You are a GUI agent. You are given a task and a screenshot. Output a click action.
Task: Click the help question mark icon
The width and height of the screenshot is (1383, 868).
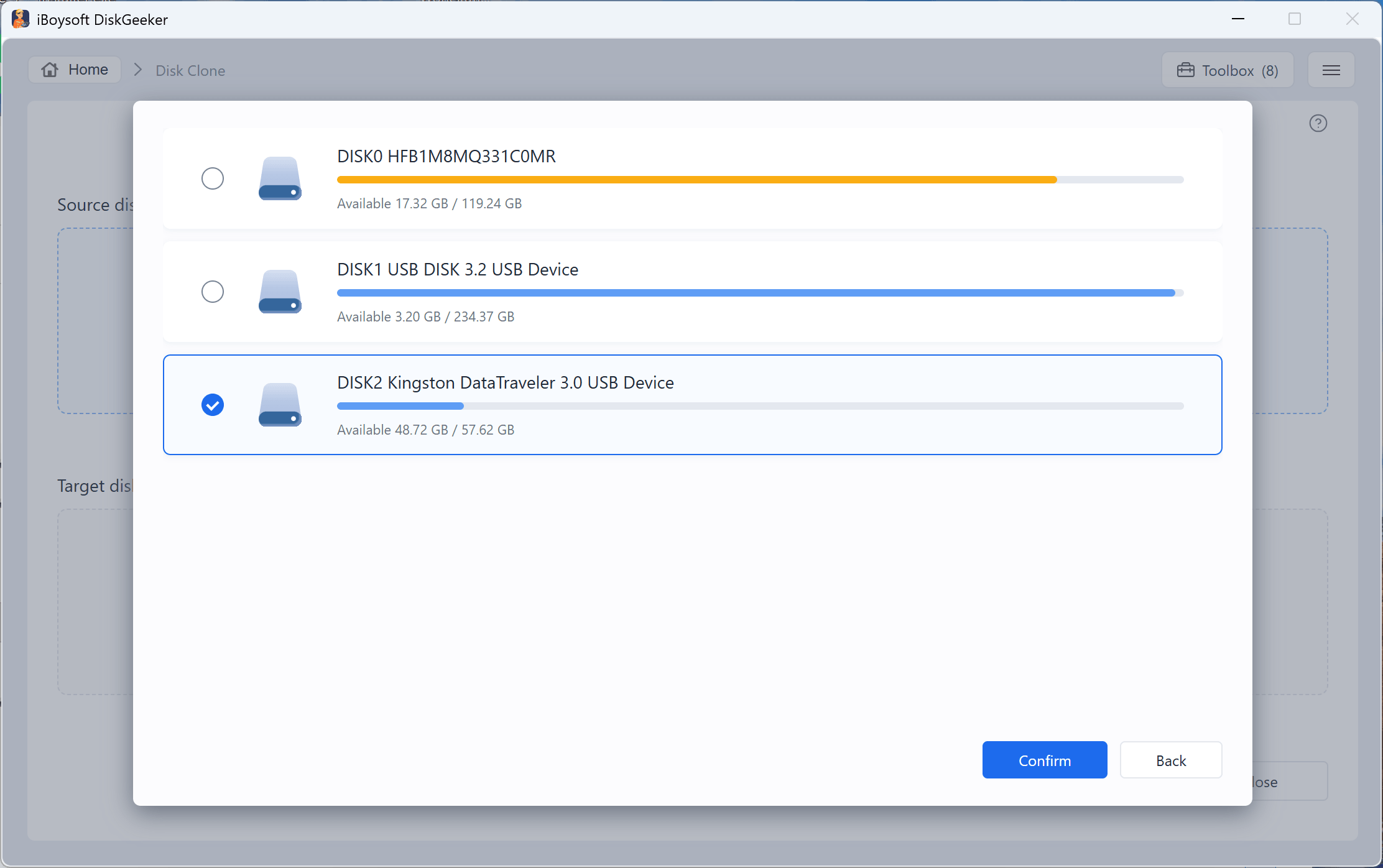tap(1318, 123)
